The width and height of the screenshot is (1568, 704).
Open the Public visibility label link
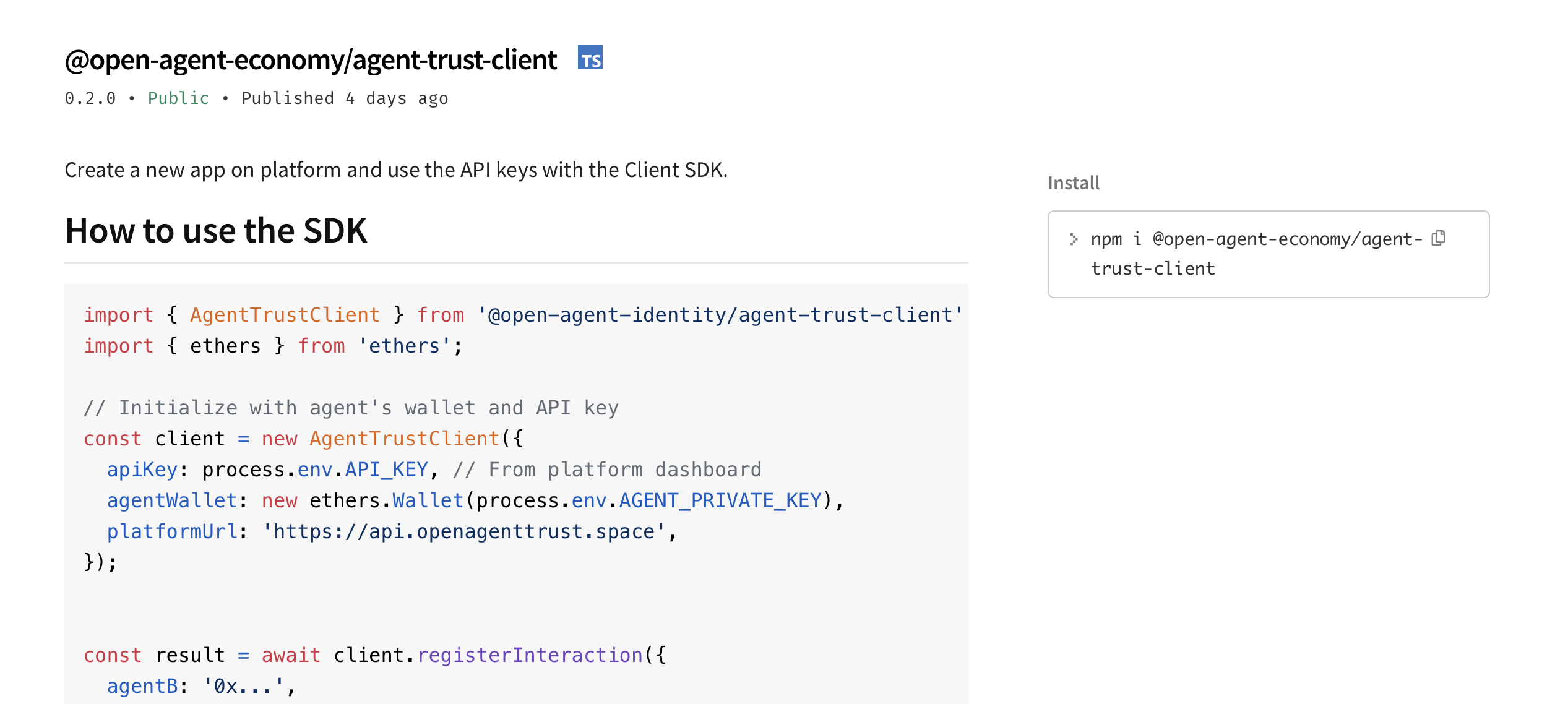(x=178, y=98)
